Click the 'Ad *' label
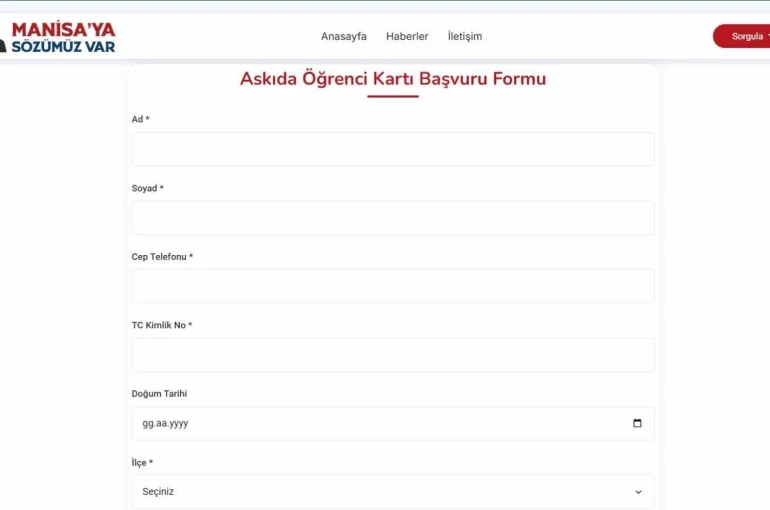This screenshot has width=770, height=510. (x=140, y=119)
